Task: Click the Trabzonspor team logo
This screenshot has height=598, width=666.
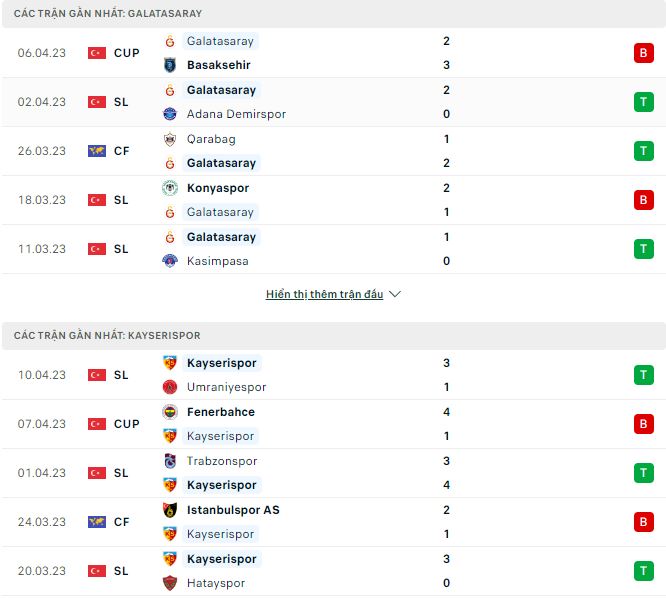Action: [x=169, y=461]
